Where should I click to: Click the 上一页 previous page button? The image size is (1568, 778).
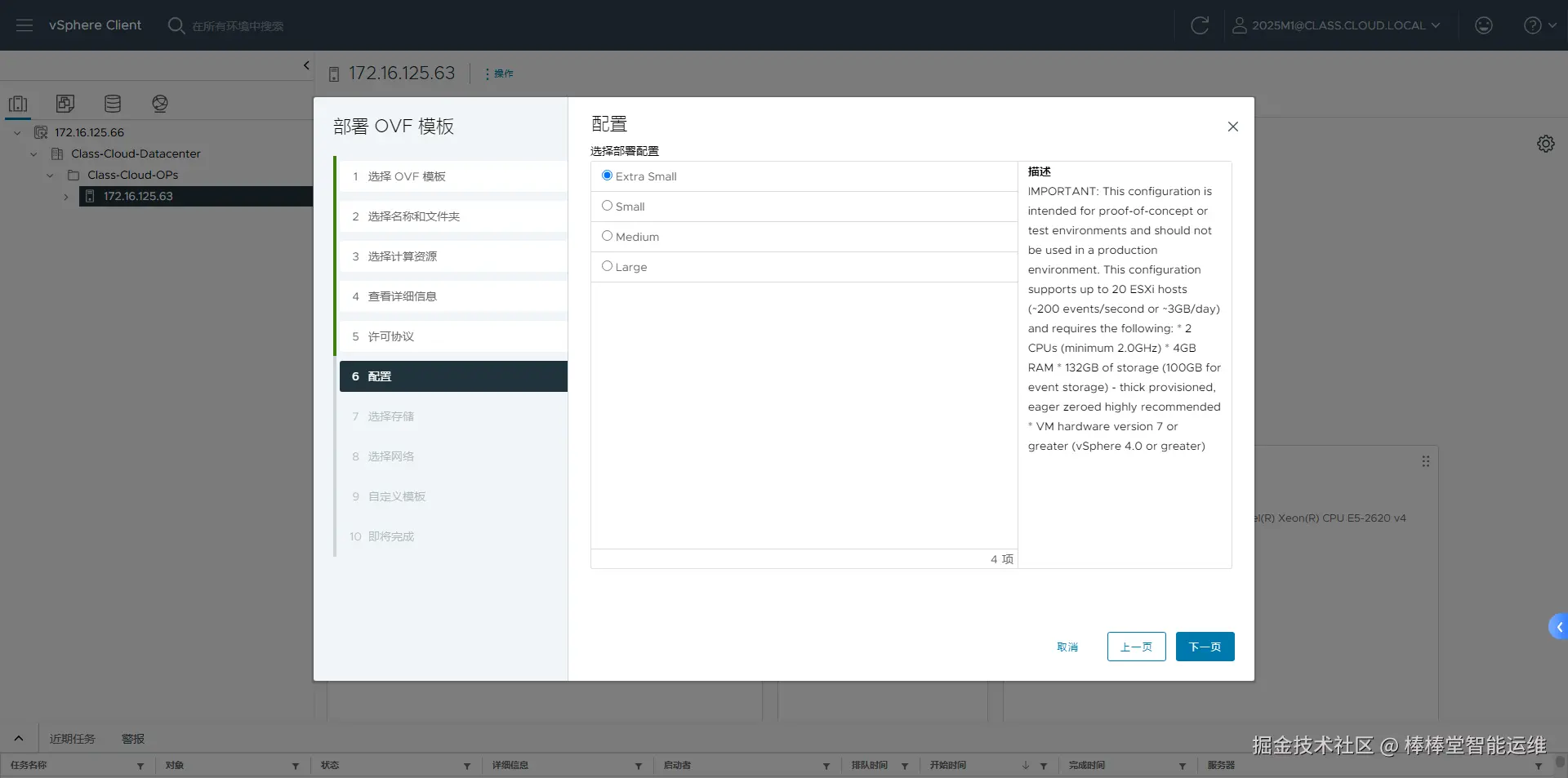(1136, 647)
